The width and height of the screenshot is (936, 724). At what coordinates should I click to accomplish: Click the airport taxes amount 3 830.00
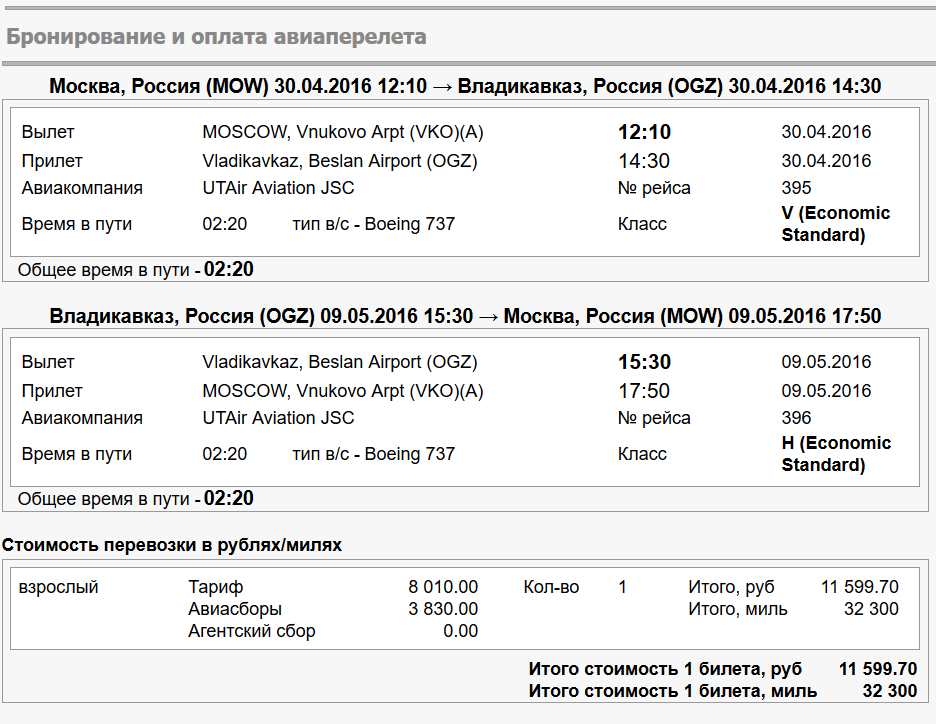coord(443,609)
